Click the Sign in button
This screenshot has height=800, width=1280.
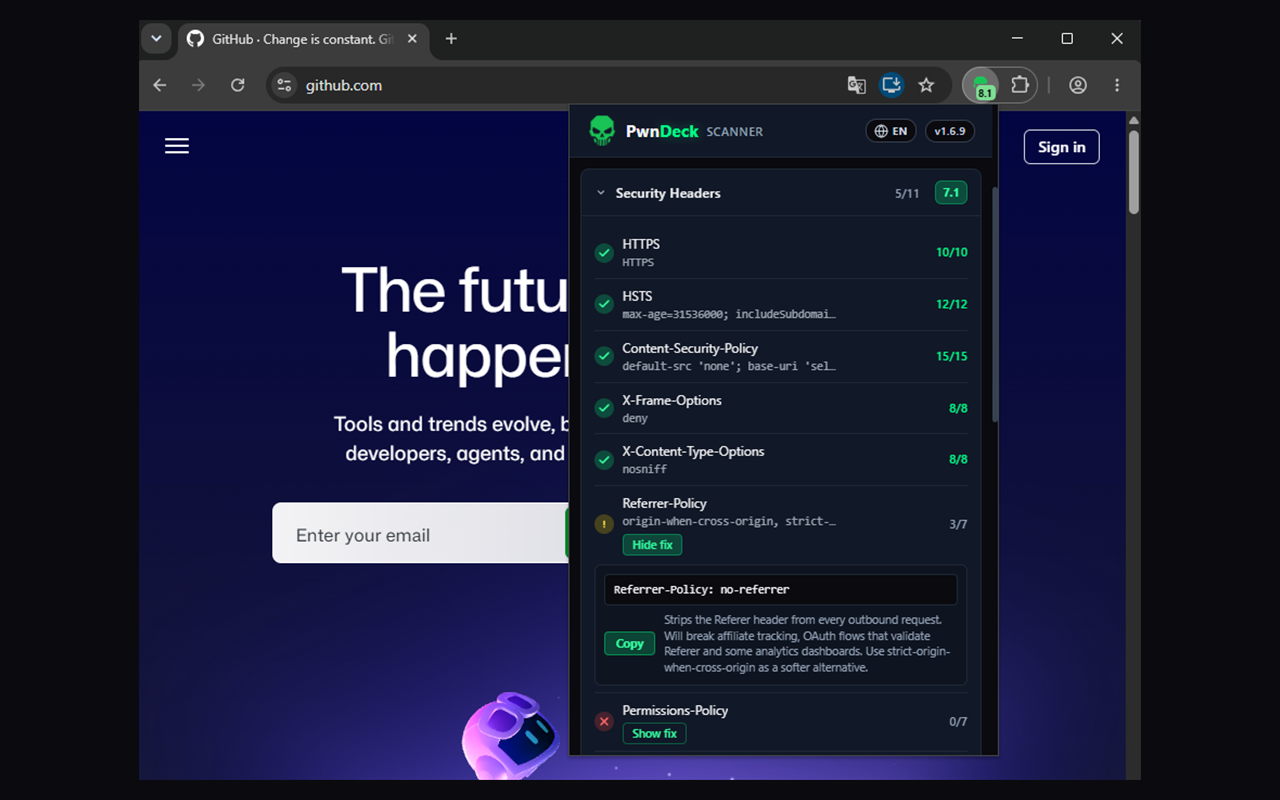(x=1061, y=147)
